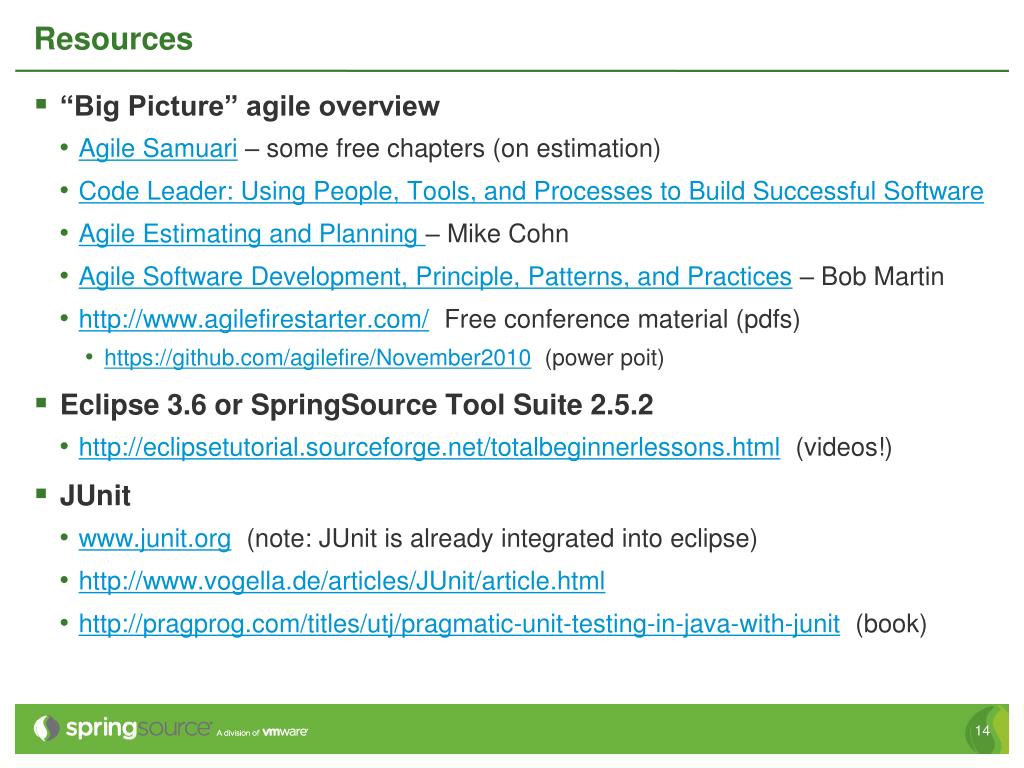Click the SpringSource leaf logo icon

[x=46, y=728]
